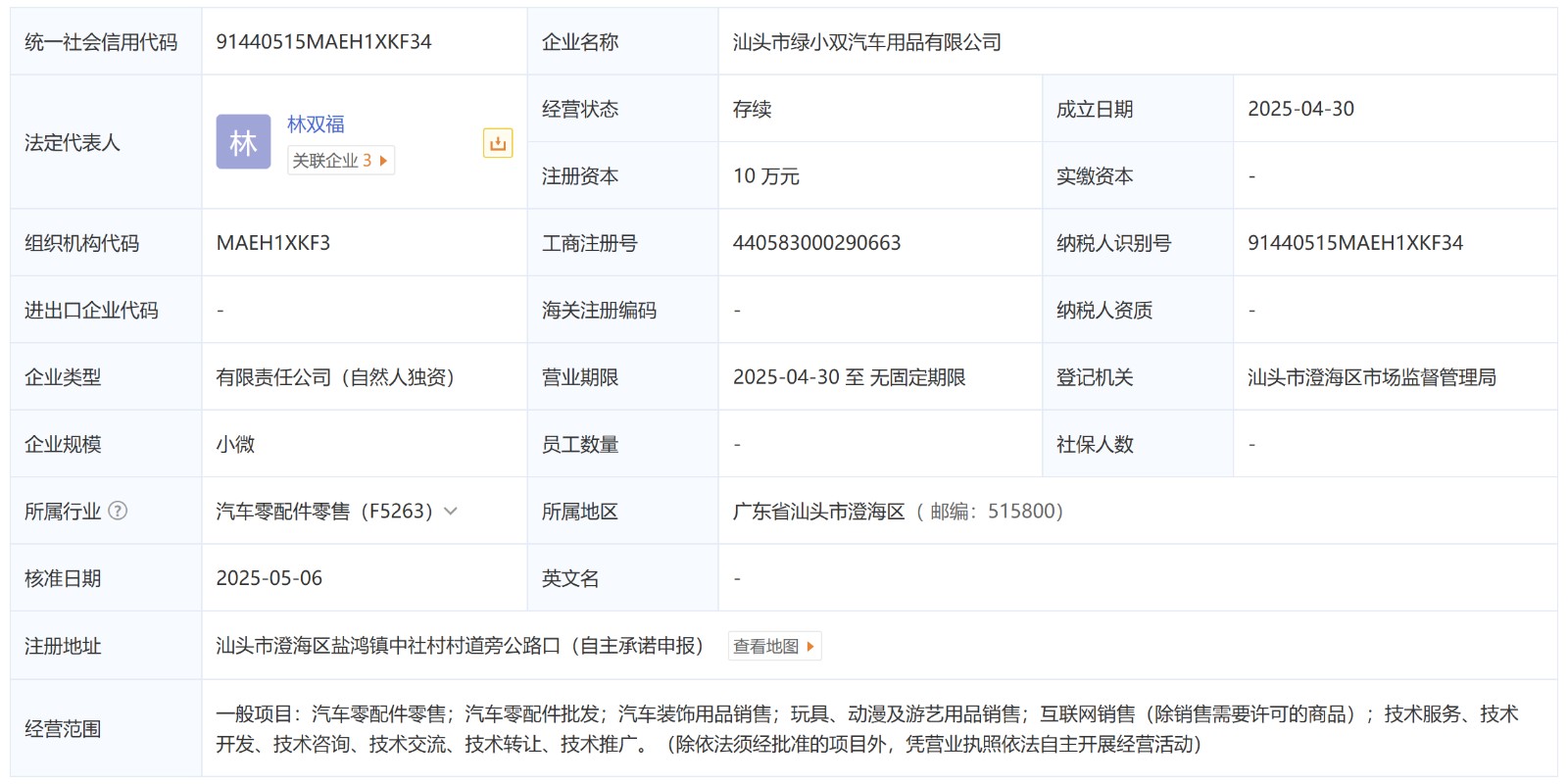Select the 工商注册号 number 440583000290663
The width and height of the screenshot is (1568, 784).
pyautogui.click(x=816, y=243)
